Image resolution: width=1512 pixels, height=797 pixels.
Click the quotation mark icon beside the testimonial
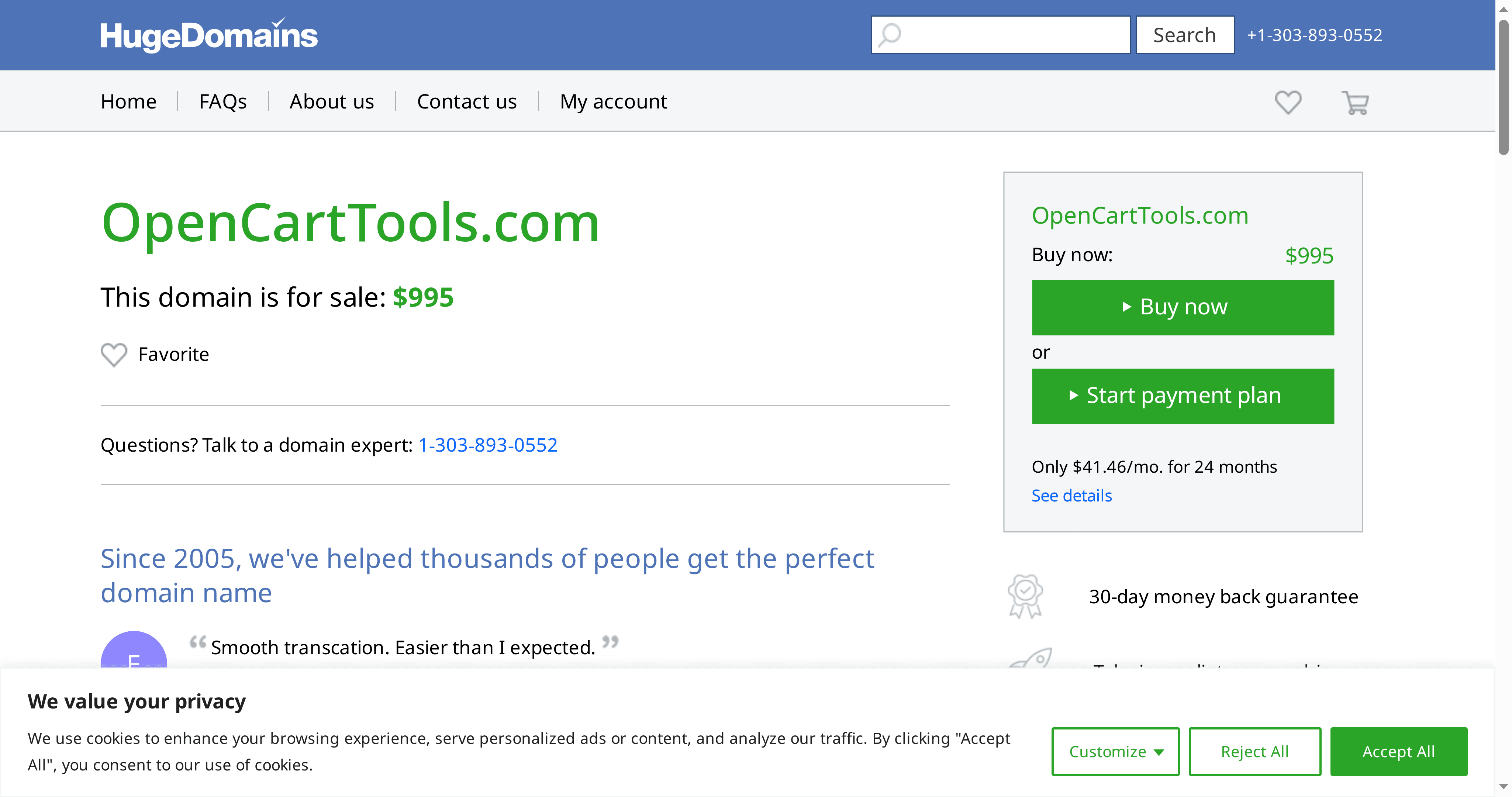pyautogui.click(x=198, y=643)
